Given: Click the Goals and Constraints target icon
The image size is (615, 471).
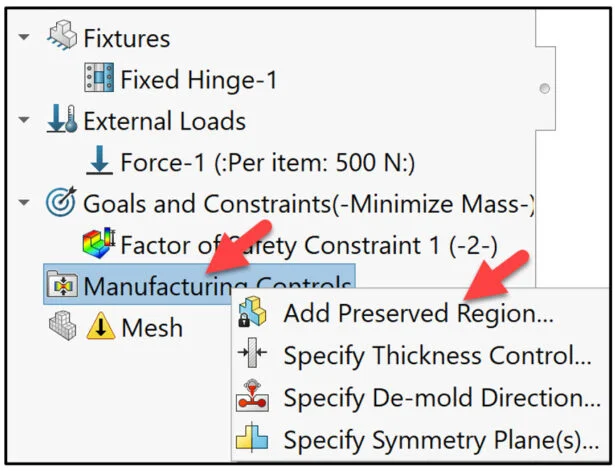Looking at the screenshot, I should tap(61, 204).
